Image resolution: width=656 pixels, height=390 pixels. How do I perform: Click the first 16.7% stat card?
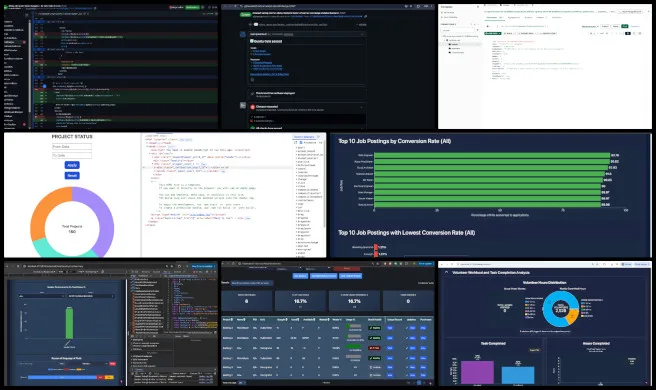300,301
